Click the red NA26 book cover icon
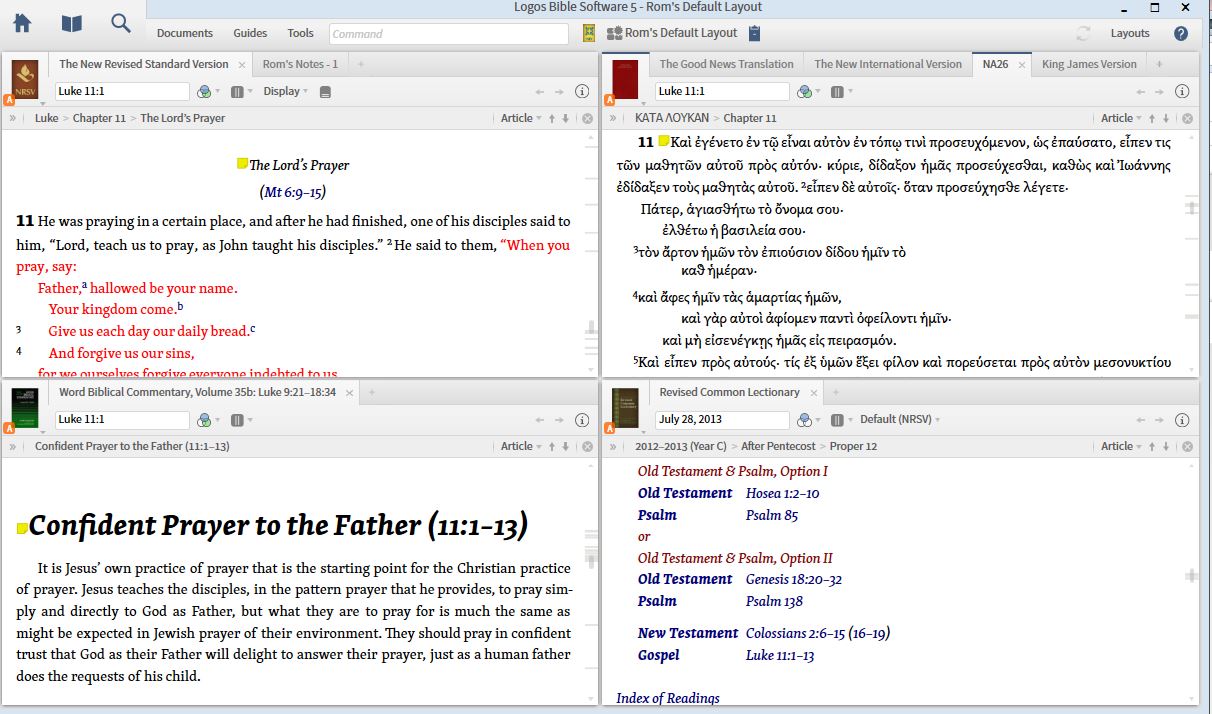 (x=626, y=78)
